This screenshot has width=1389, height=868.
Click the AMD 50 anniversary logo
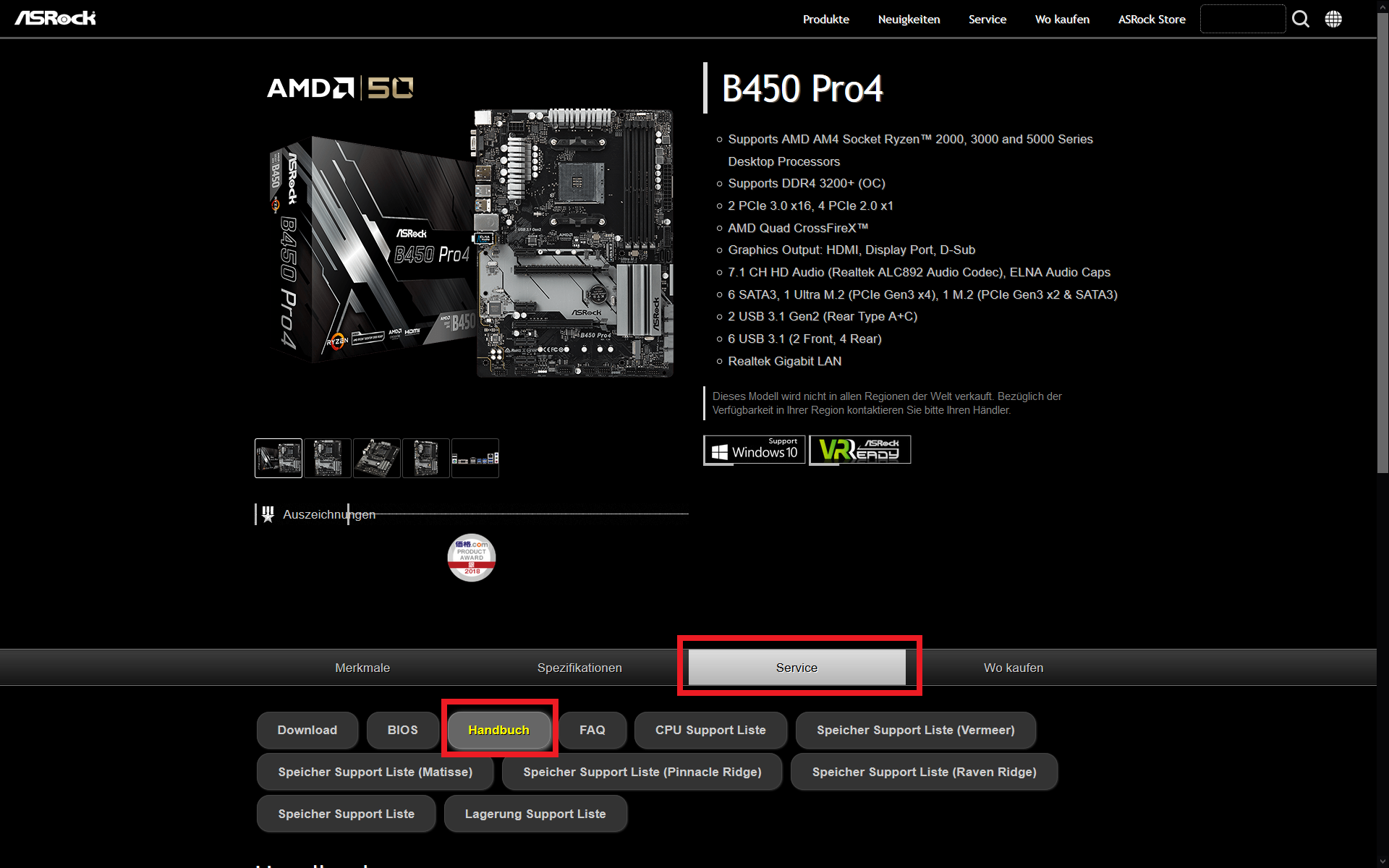point(340,88)
